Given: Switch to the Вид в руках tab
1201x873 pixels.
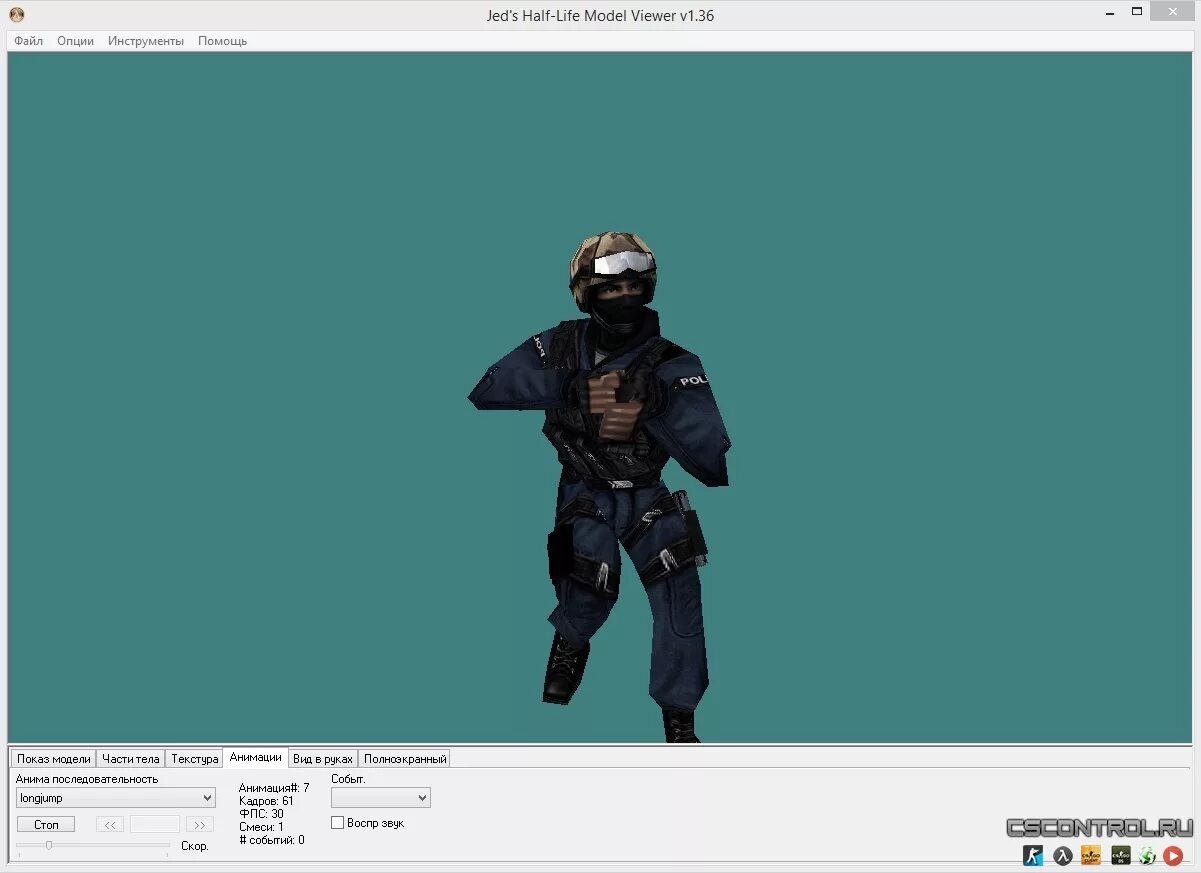Looking at the screenshot, I should point(322,759).
